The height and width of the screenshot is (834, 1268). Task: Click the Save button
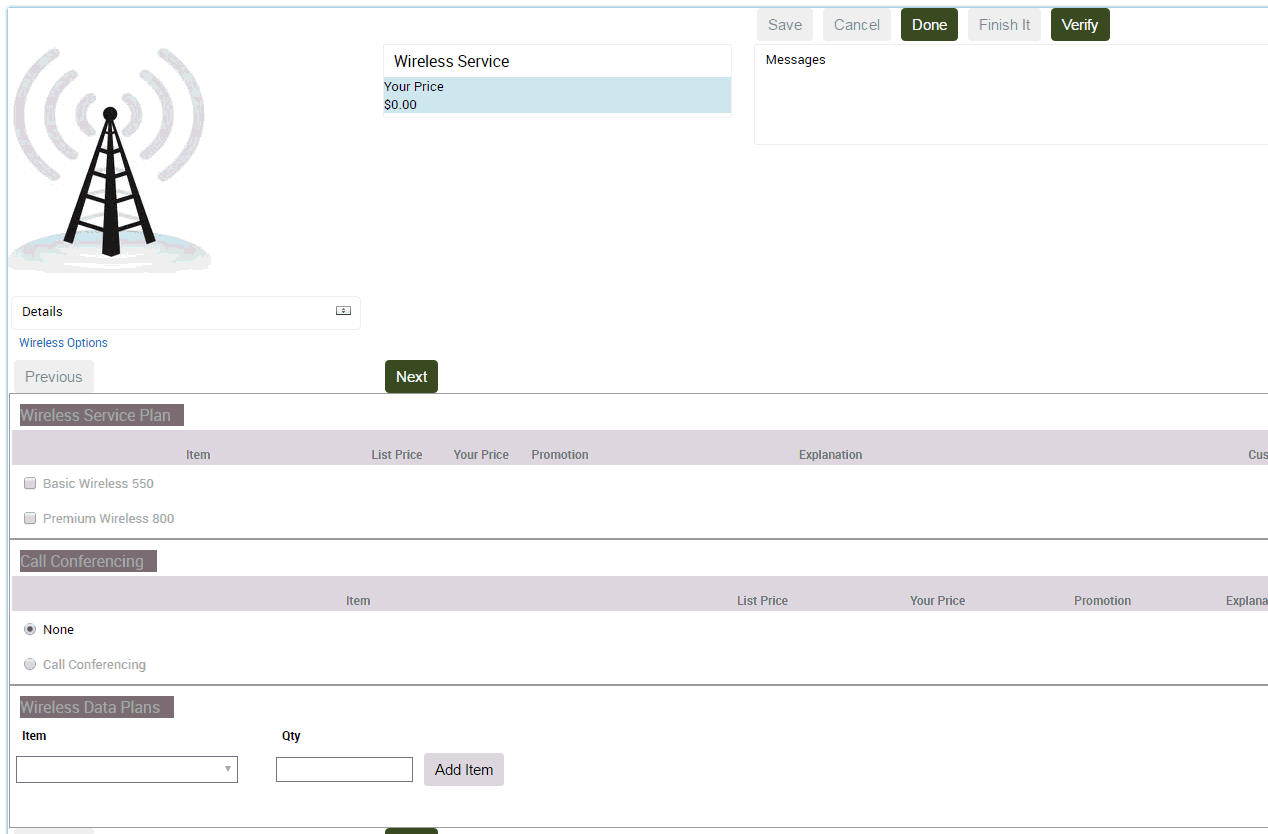[784, 24]
